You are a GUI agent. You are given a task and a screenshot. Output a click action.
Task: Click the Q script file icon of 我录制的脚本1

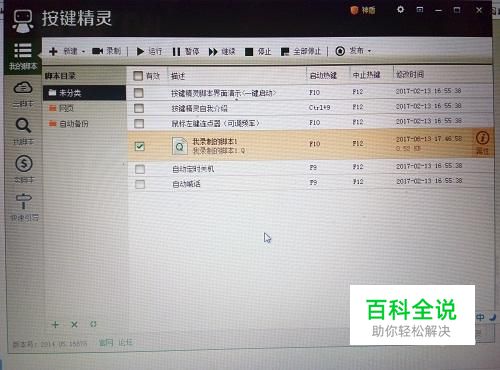point(179,146)
